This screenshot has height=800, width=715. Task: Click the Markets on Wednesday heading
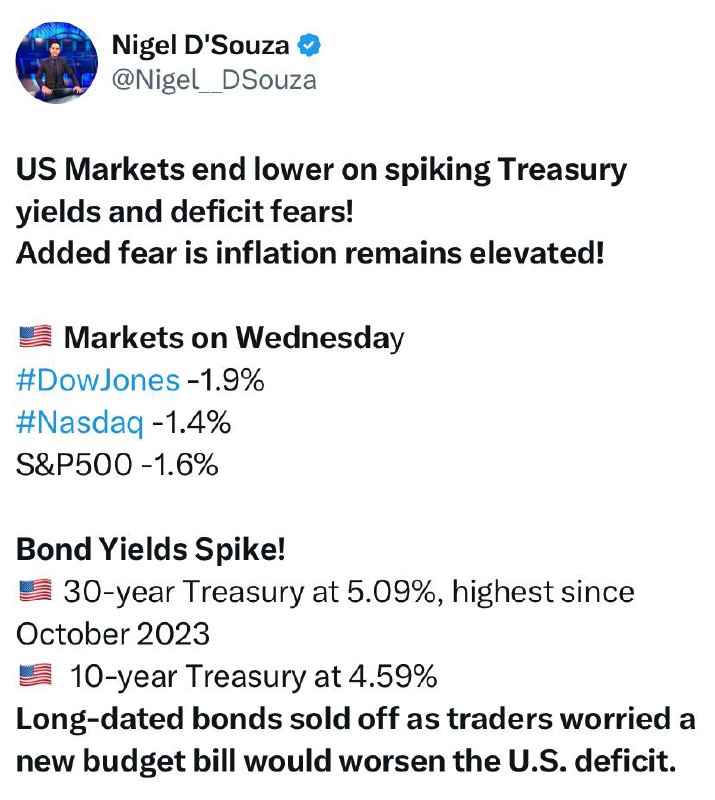coord(234,338)
